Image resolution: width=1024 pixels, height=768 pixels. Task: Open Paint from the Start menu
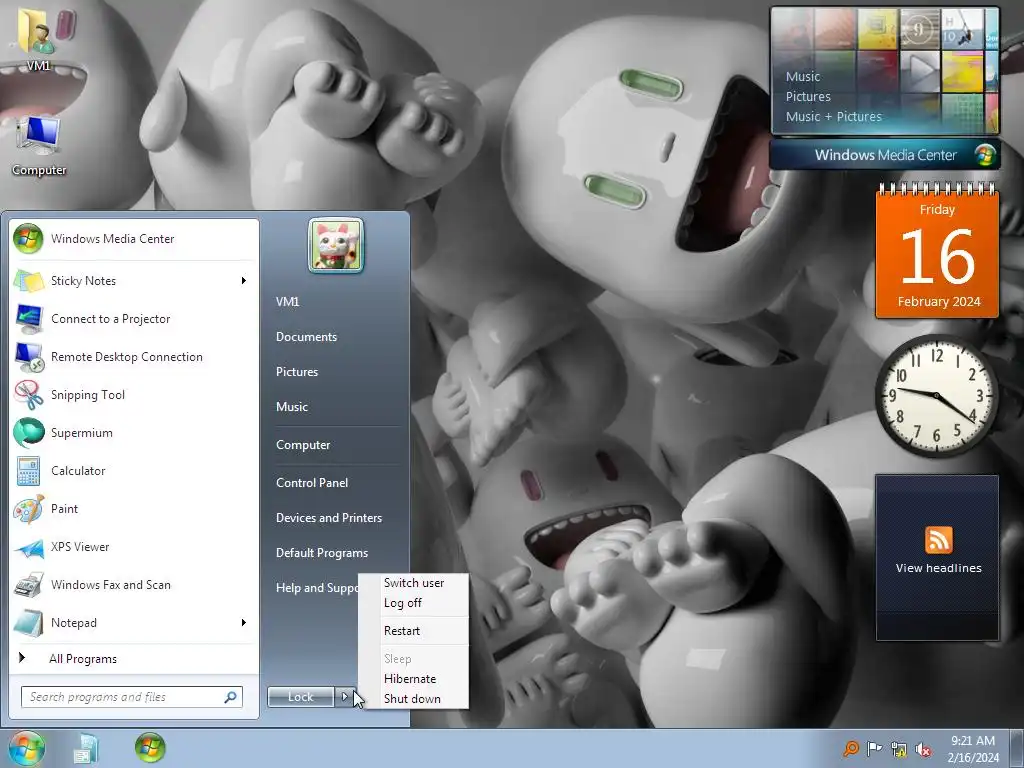(134, 509)
